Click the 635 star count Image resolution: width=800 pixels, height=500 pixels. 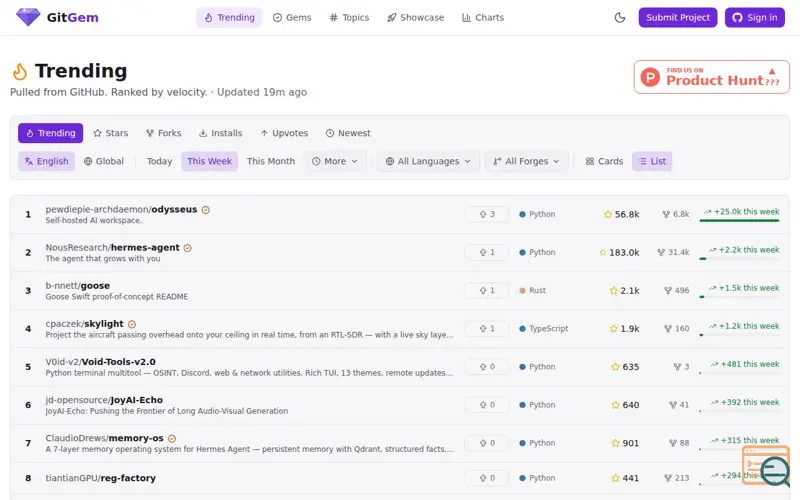pyautogui.click(x=631, y=367)
